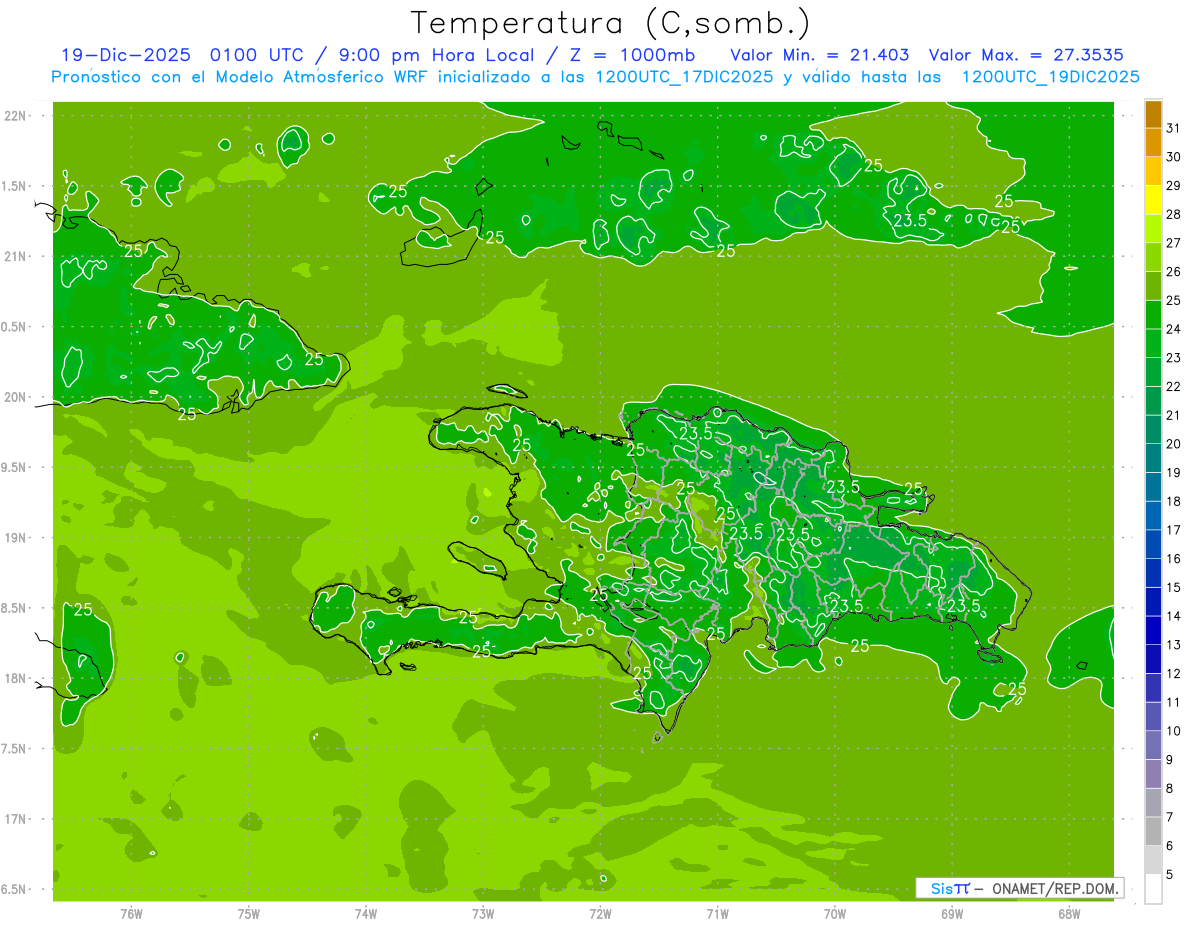The height and width of the screenshot is (927, 1200).
Task: Click the '76W' longitude label
Action: [131, 914]
